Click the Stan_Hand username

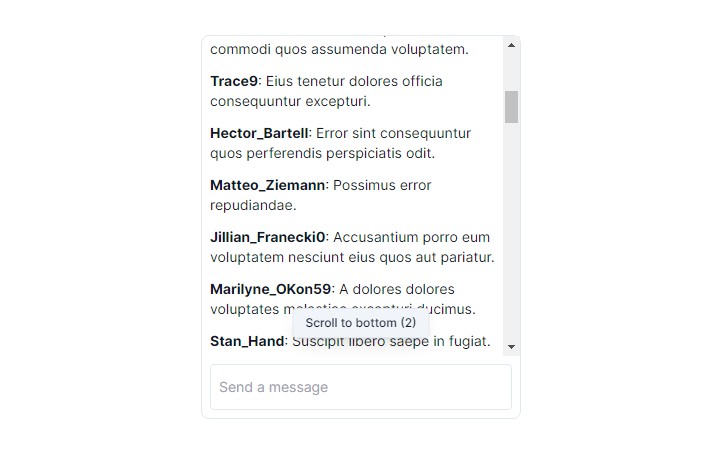(247, 341)
